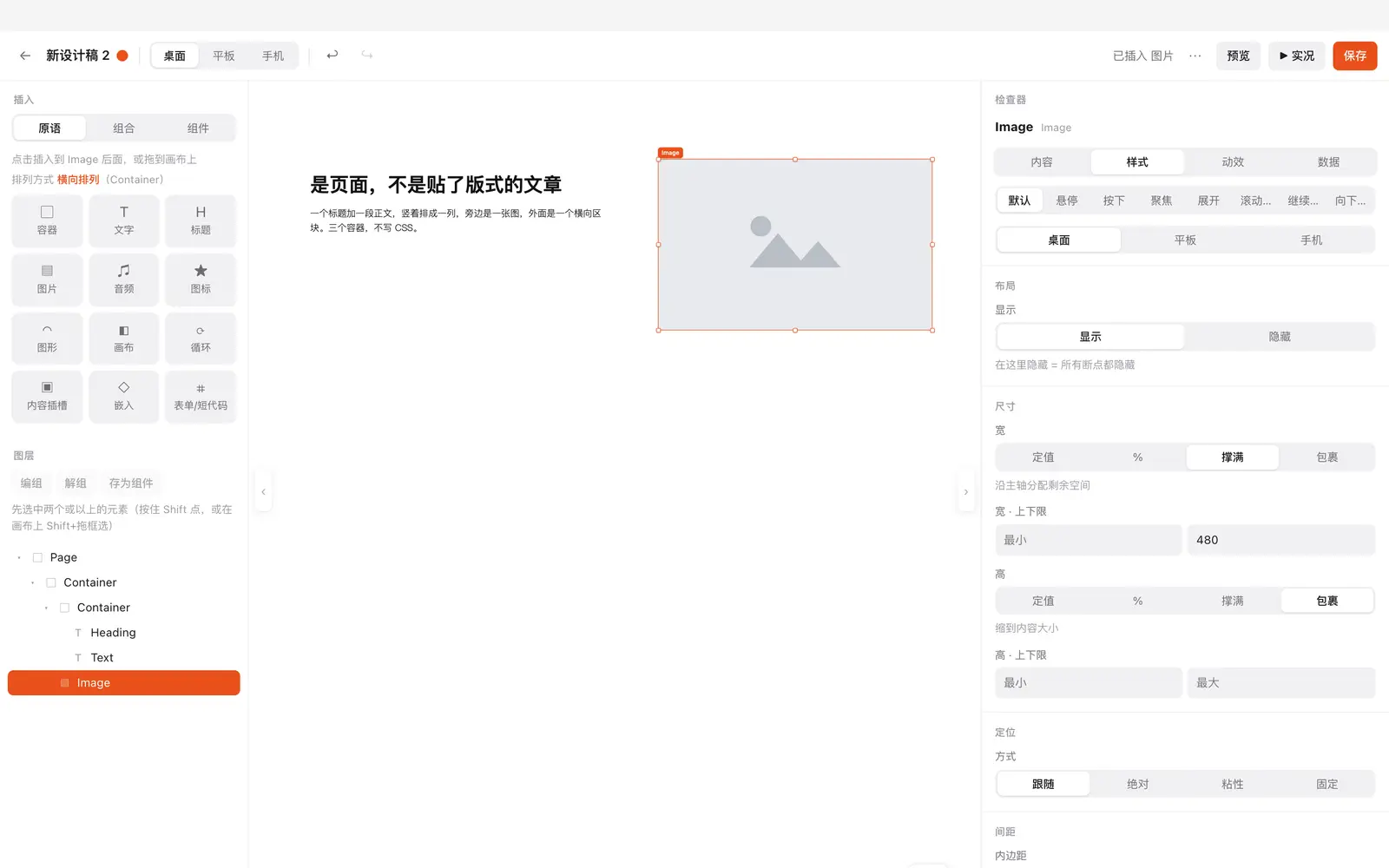
Task: Set height mode to 撑满 fill
Action: 1233,601
